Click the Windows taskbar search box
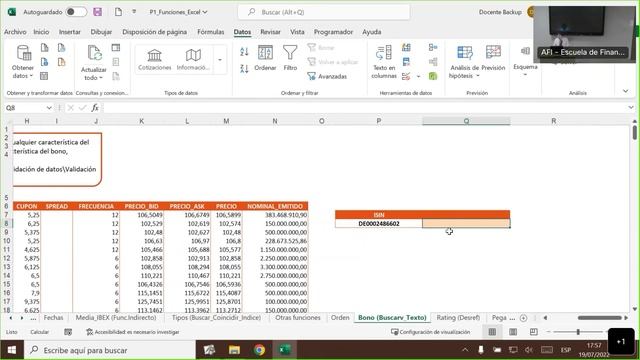Screen dimensions: 640x360 click(109, 350)
